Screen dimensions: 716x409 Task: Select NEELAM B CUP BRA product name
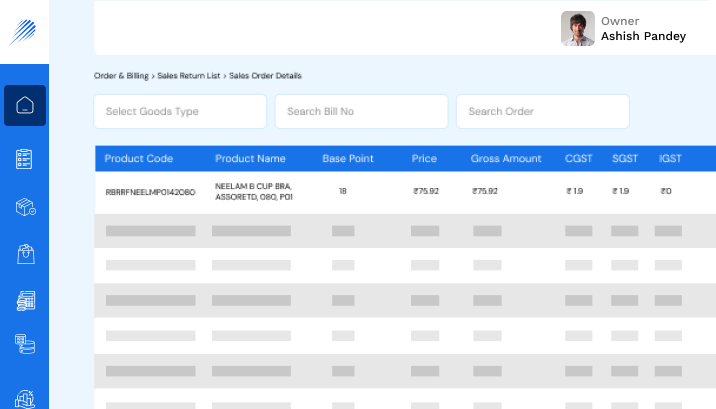[253, 191]
